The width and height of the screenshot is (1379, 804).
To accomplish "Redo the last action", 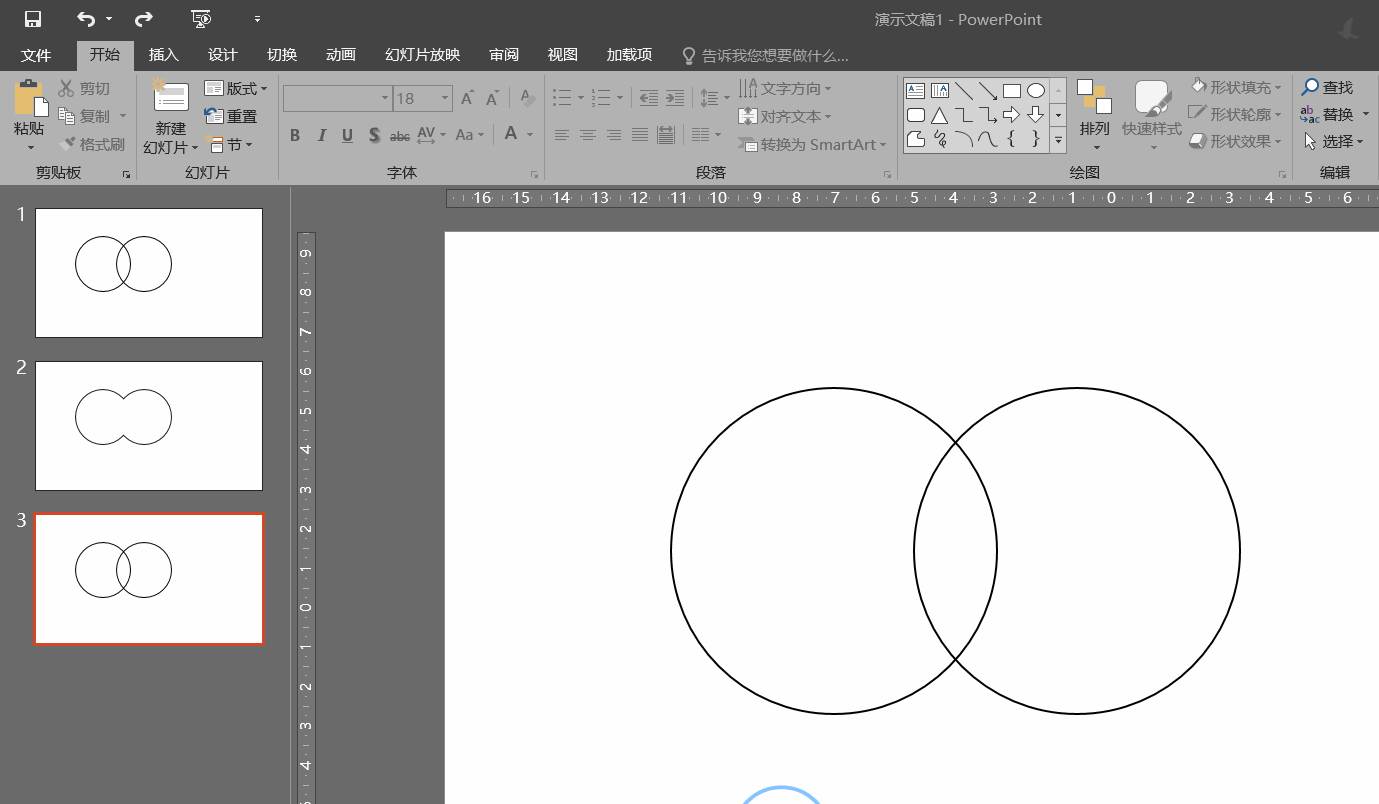I will tap(143, 19).
